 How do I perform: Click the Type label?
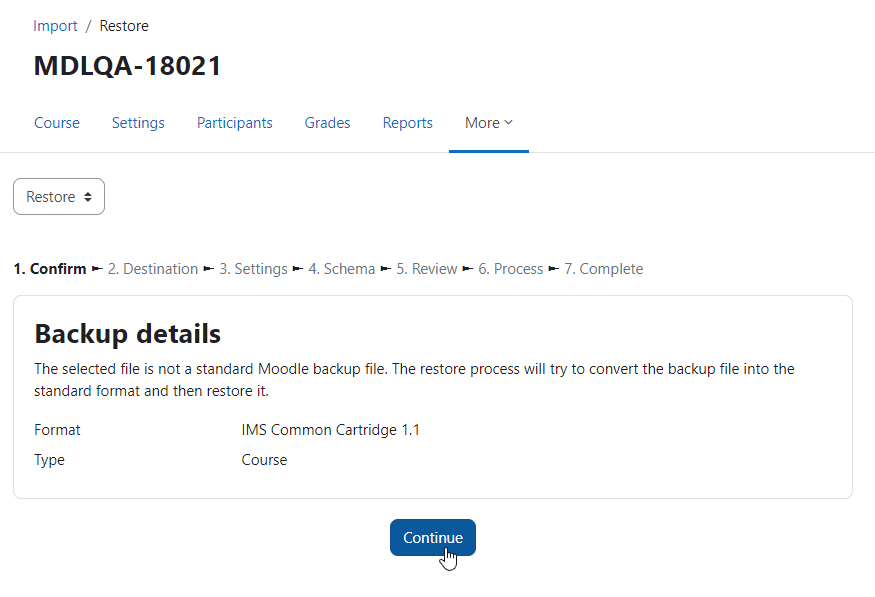(49, 460)
